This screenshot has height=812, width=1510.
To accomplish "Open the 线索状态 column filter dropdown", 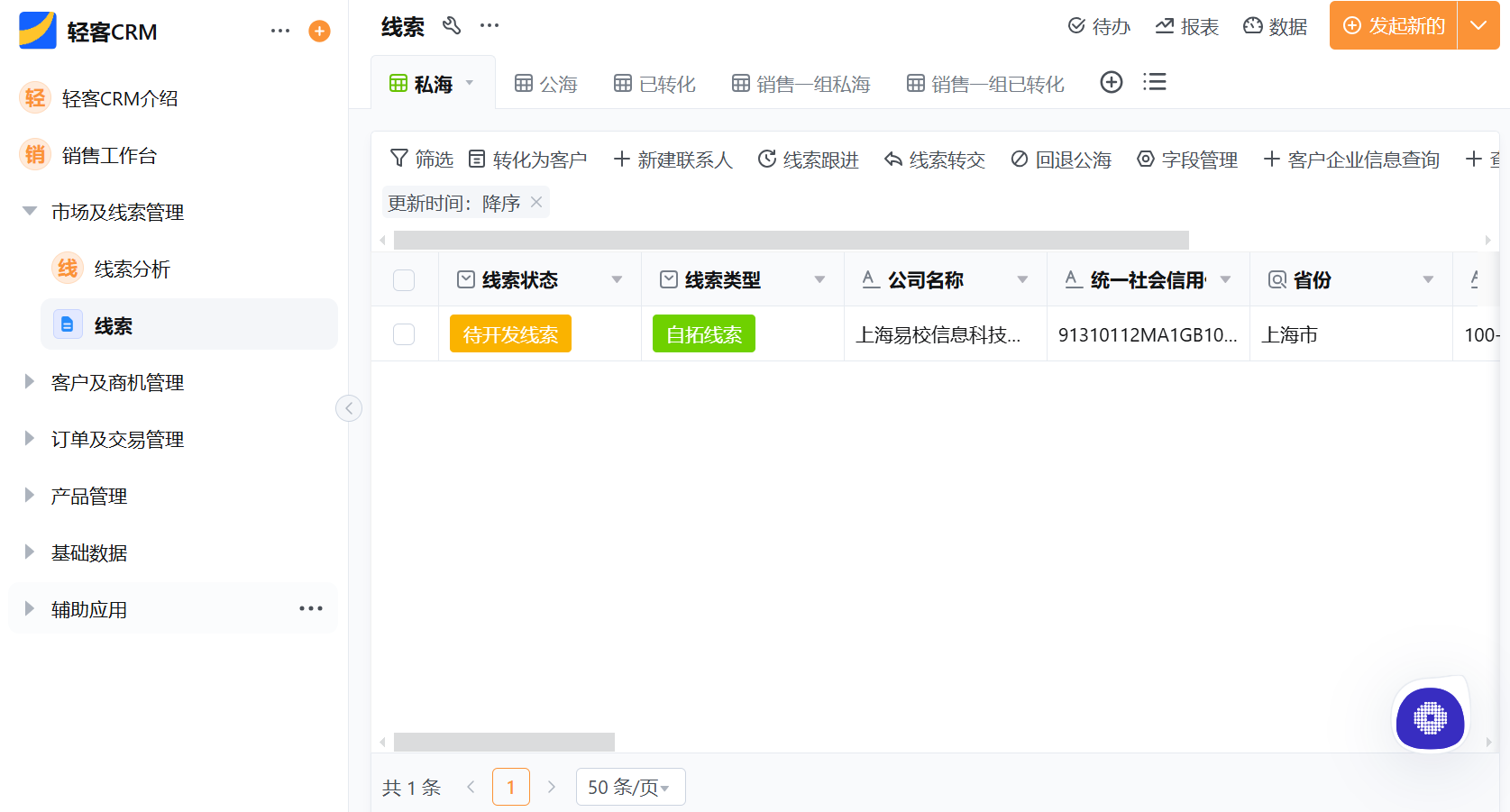I will (617, 279).
